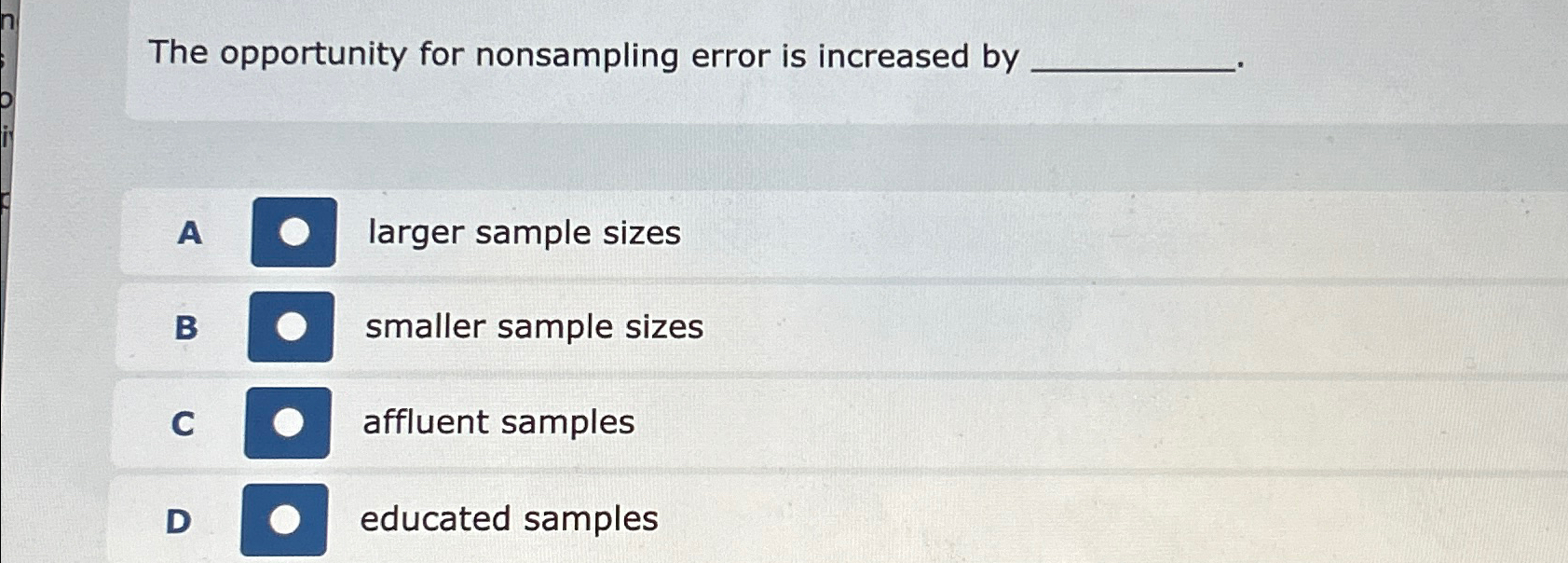The width and height of the screenshot is (1568, 563).
Task: Click the row containing option A
Action: pos(839,233)
